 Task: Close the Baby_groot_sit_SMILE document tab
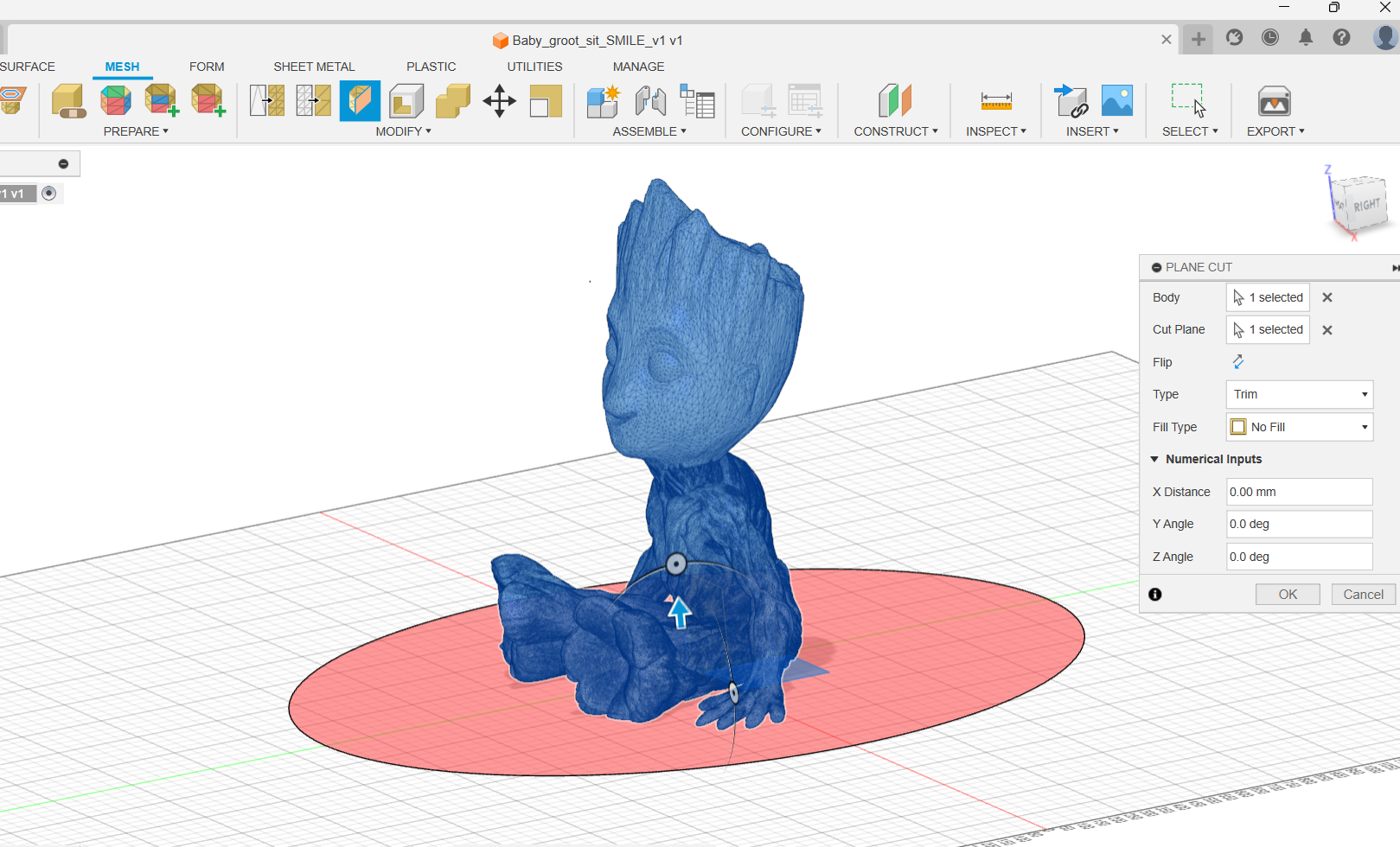coord(1167,39)
